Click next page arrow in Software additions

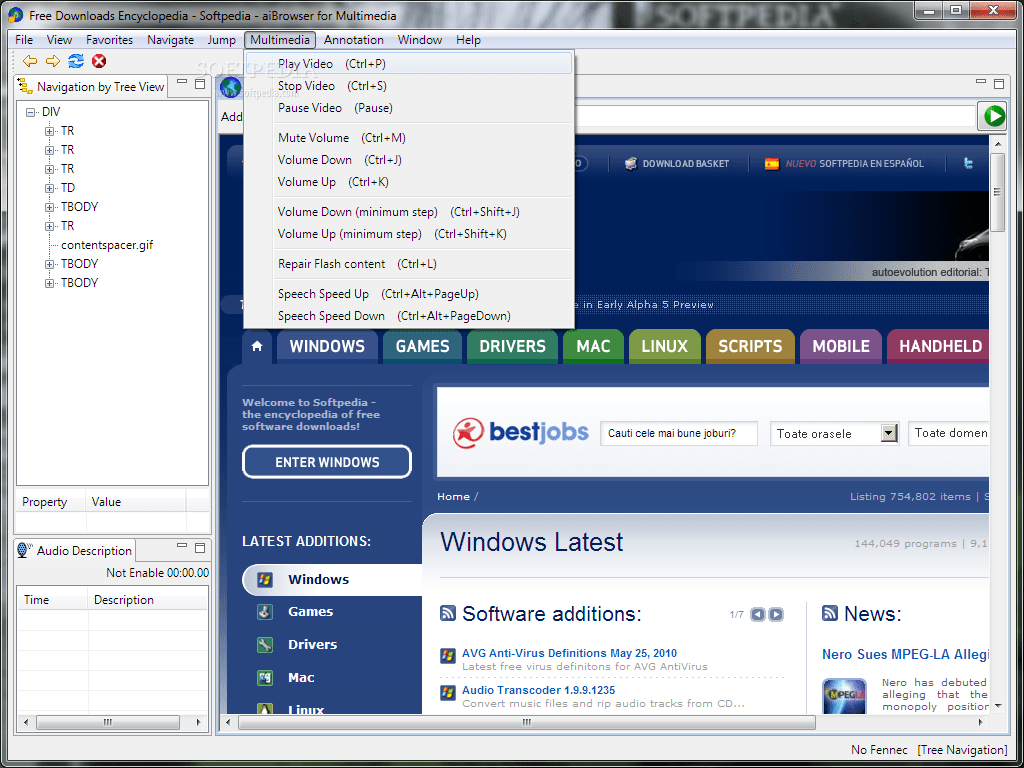(x=776, y=614)
